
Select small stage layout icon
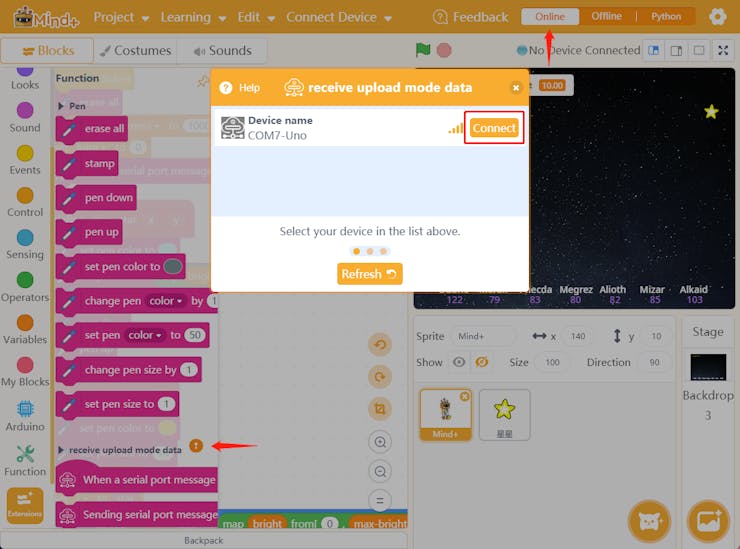tap(654, 51)
